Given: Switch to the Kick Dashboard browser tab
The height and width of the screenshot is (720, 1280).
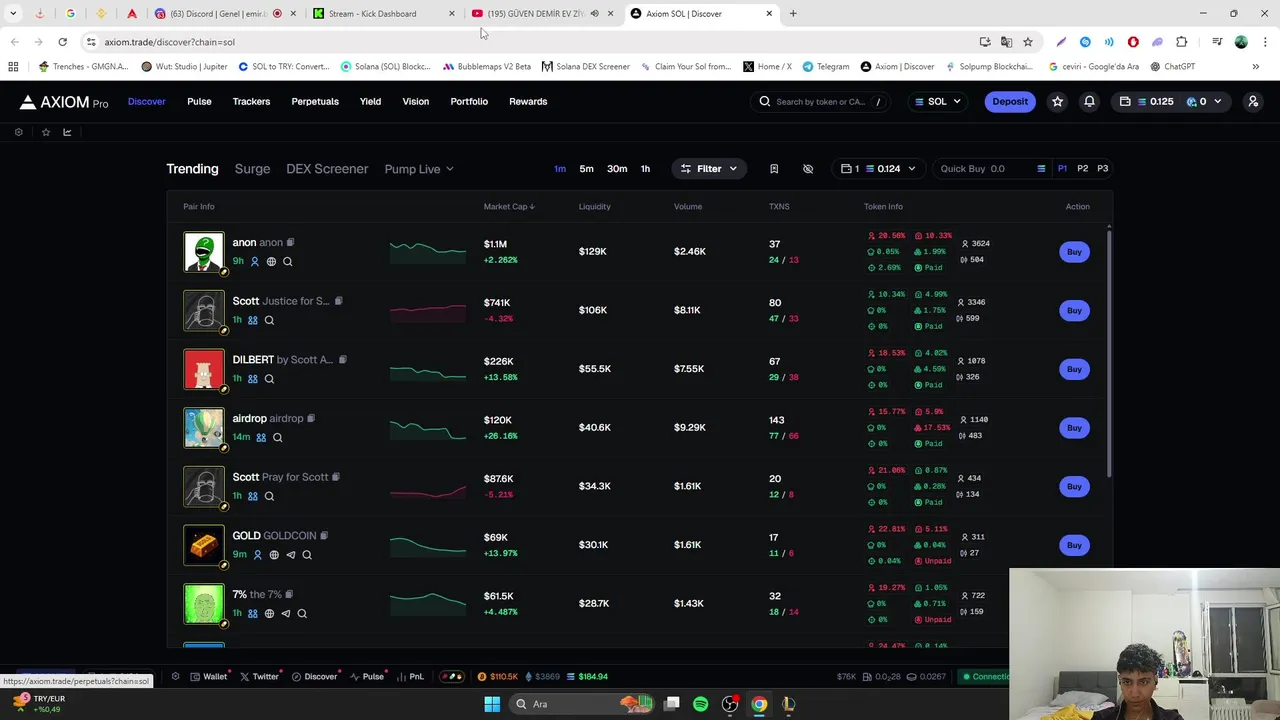Looking at the screenshot, I should click(x=383, y=14).
